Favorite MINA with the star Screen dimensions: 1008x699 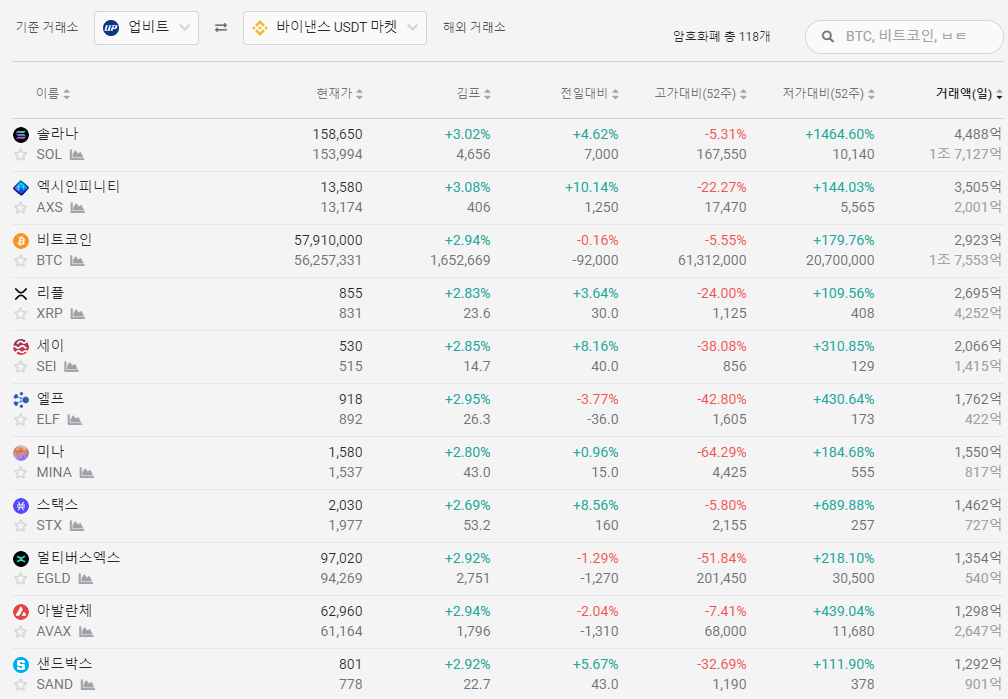pos(21,473)
